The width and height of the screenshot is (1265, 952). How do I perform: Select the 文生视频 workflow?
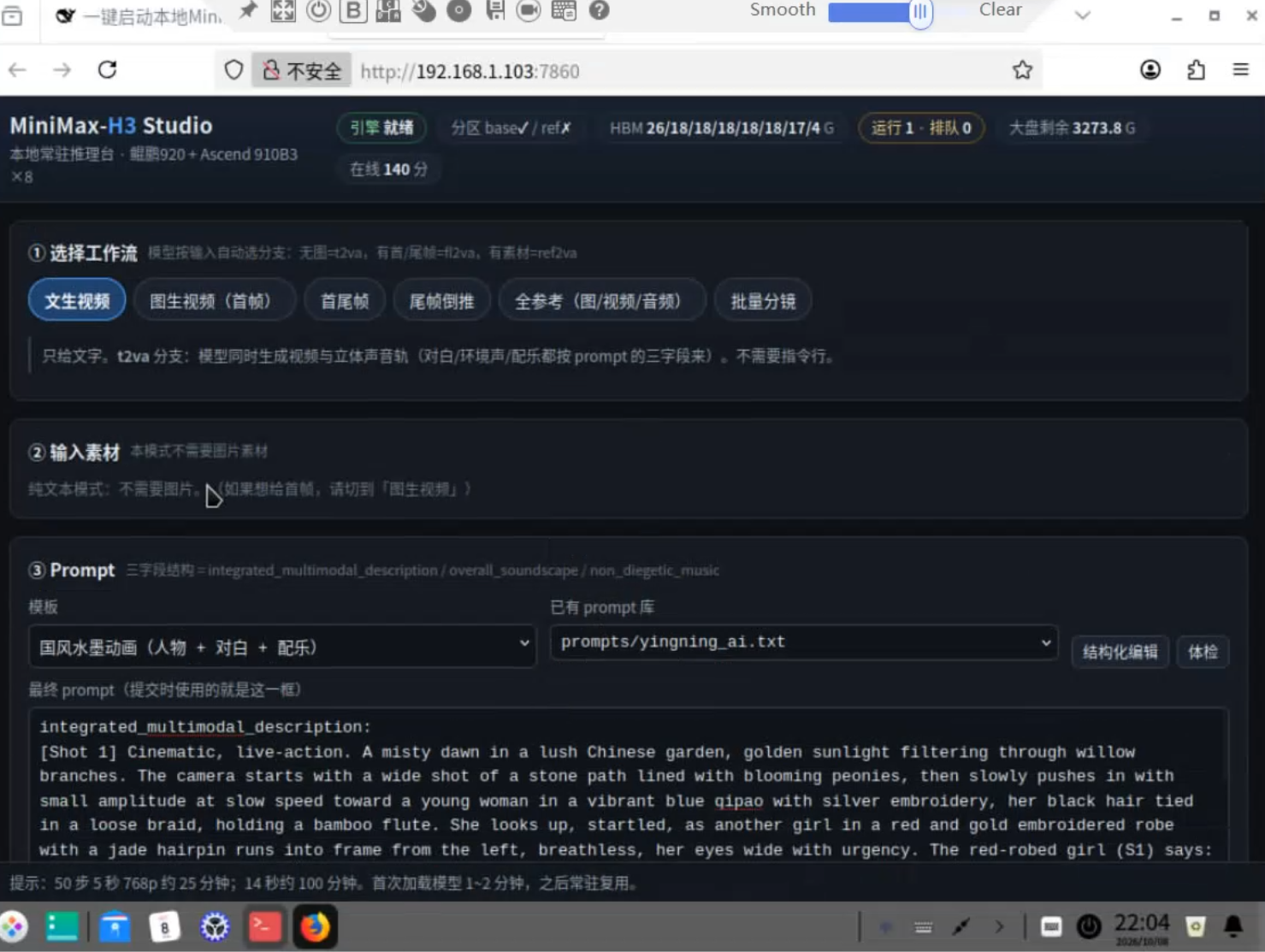click(x=77, y=301)
